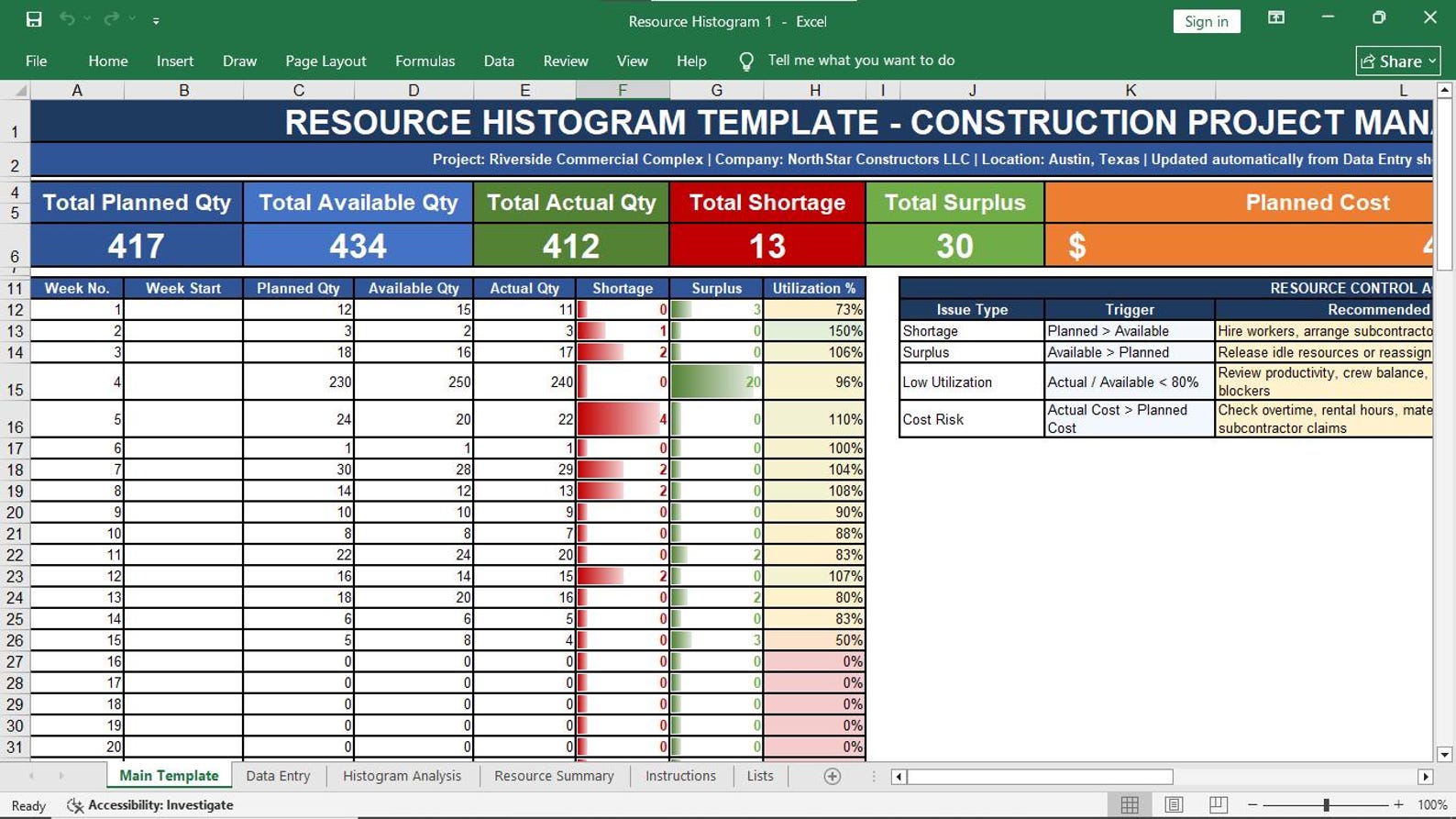1456x819 pixels.
Task: Click the Ribbon Display Options icon
Action: 1276,18
